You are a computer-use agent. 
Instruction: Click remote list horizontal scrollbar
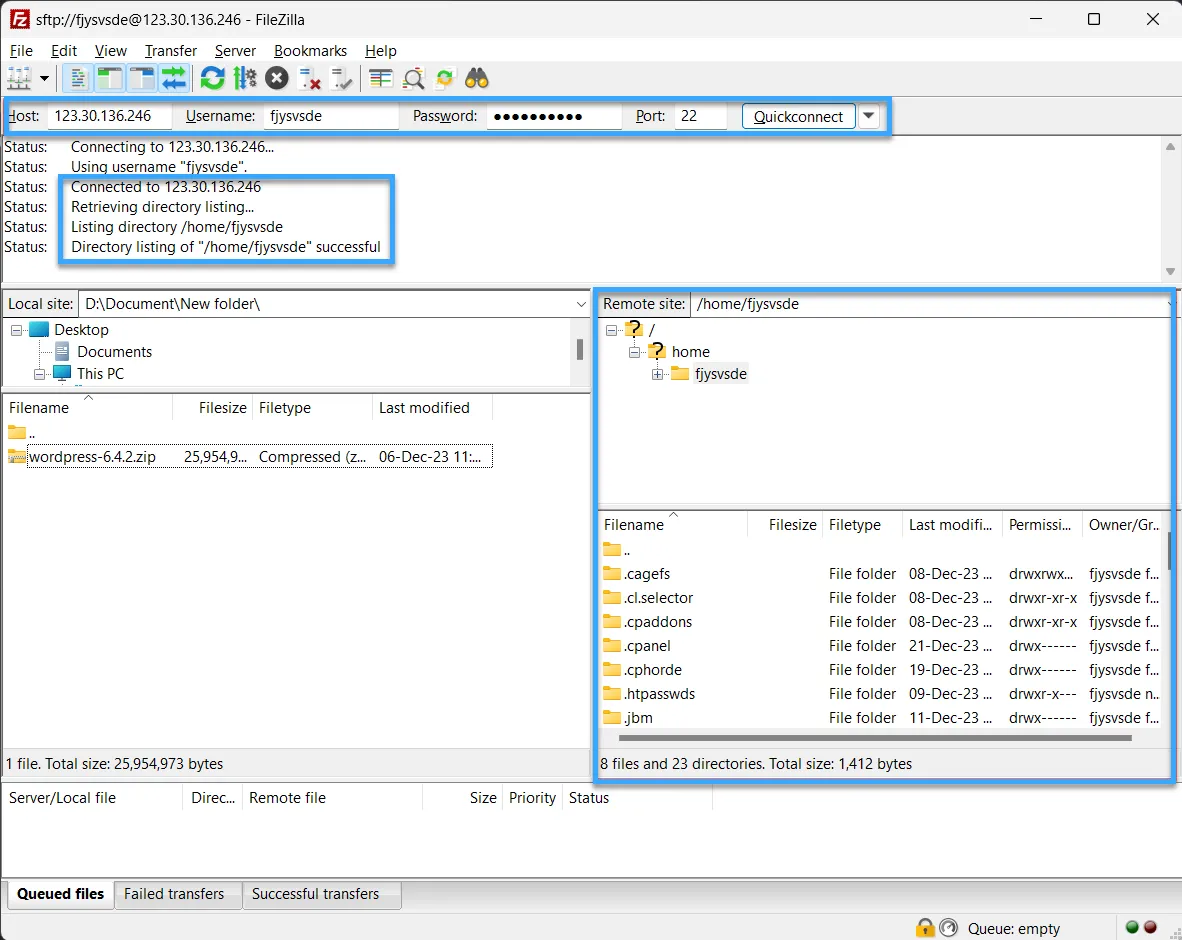(874, 738)
